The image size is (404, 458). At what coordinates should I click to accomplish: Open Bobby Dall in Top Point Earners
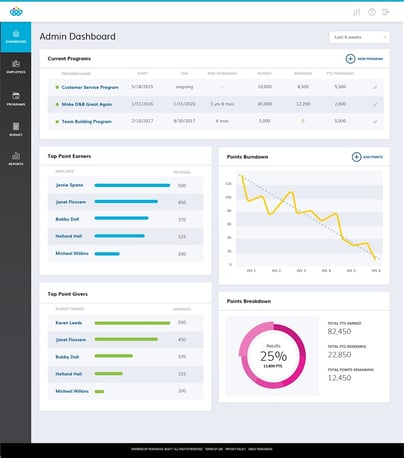click(67, 219)
